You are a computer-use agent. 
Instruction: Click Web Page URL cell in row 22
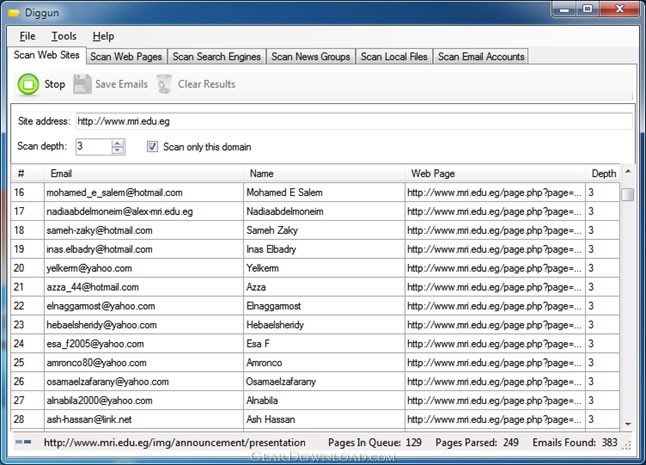[x=494, y=306]
